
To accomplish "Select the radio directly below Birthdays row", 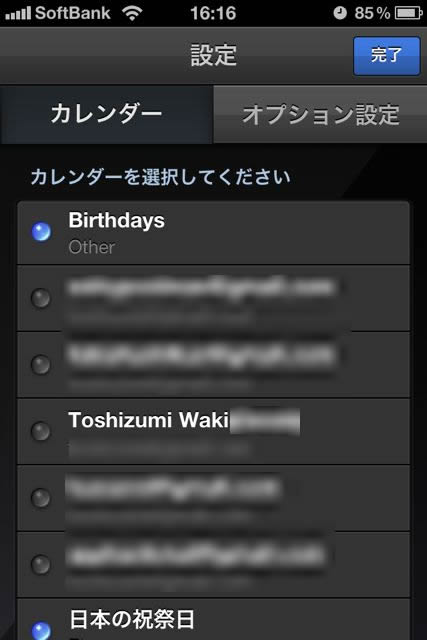I will (41, 298).
